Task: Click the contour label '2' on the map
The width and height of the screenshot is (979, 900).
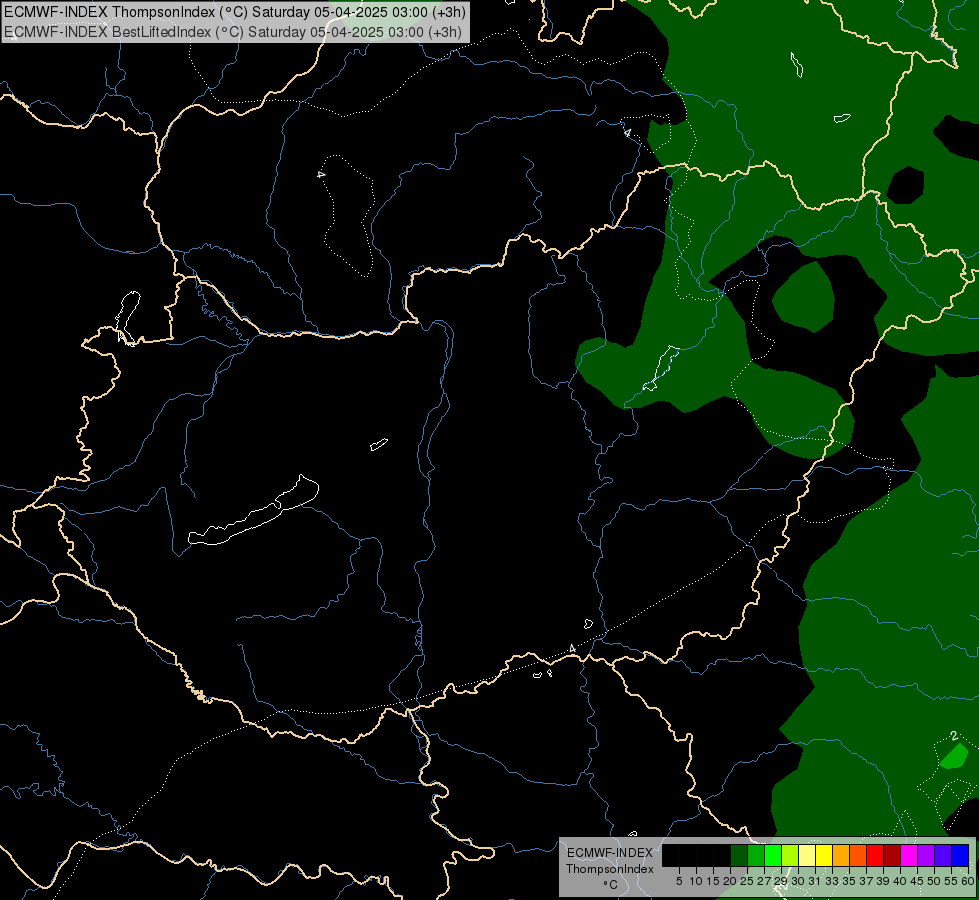Action: click(954, 736)
